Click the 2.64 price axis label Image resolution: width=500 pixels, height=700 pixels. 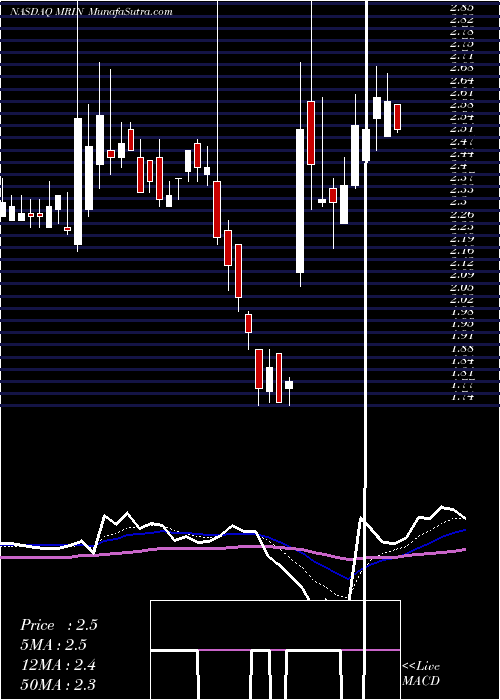point(462,81)
